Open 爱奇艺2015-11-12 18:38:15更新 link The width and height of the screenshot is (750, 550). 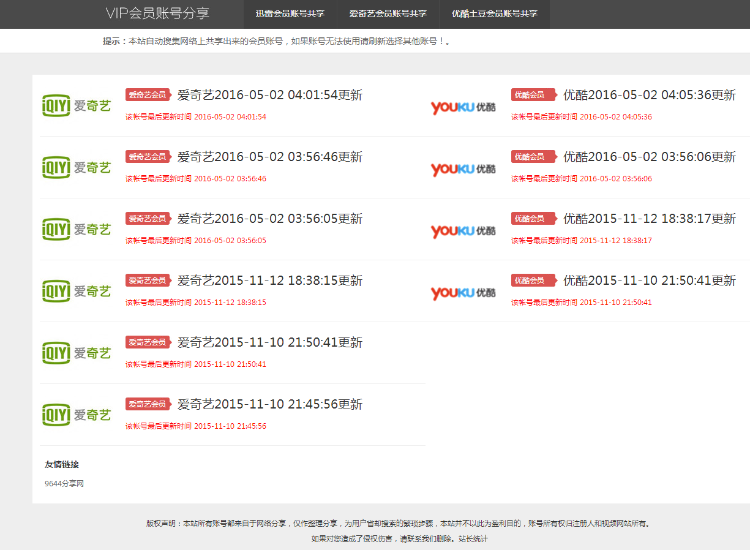click(x=270, y=281)
